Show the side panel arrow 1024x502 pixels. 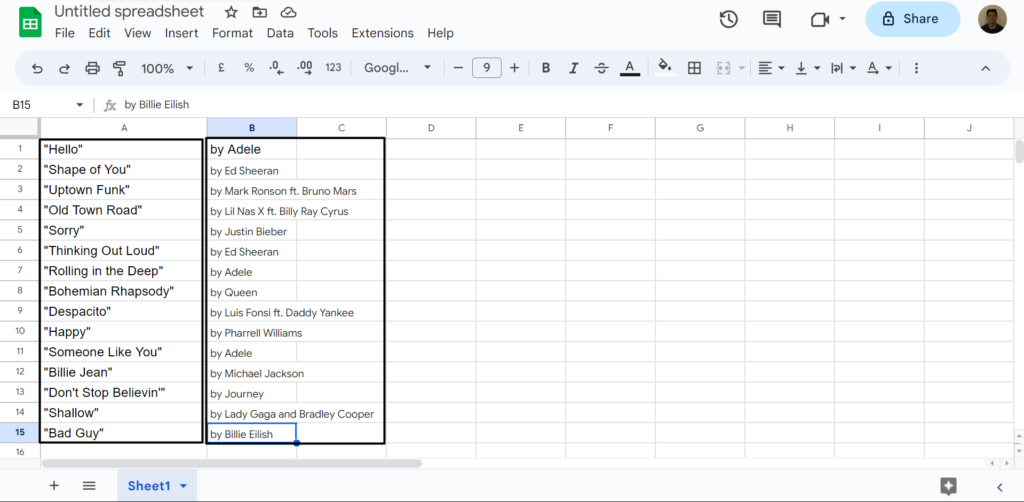click(x=1000, y=487)
